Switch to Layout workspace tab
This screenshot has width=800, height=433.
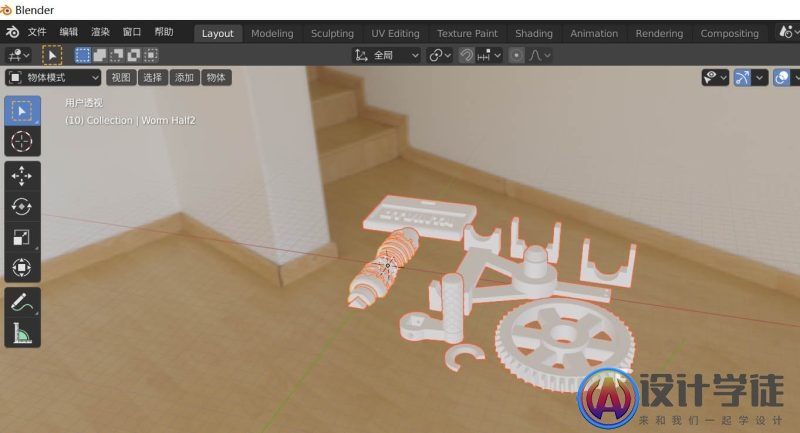tap(218, 33)
